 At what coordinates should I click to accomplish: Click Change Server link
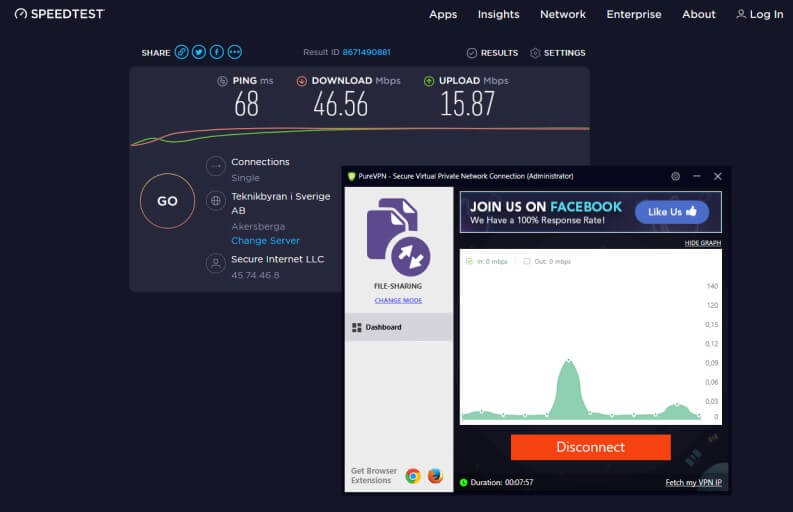pos(266,241)
